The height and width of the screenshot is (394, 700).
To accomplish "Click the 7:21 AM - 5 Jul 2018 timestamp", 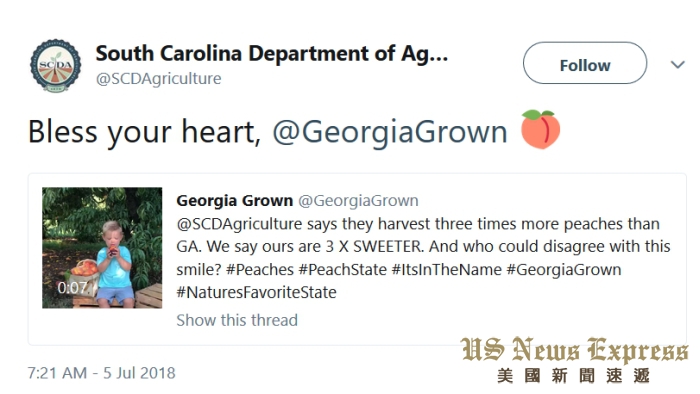I will pyautogui.click(x=102, y=373).
